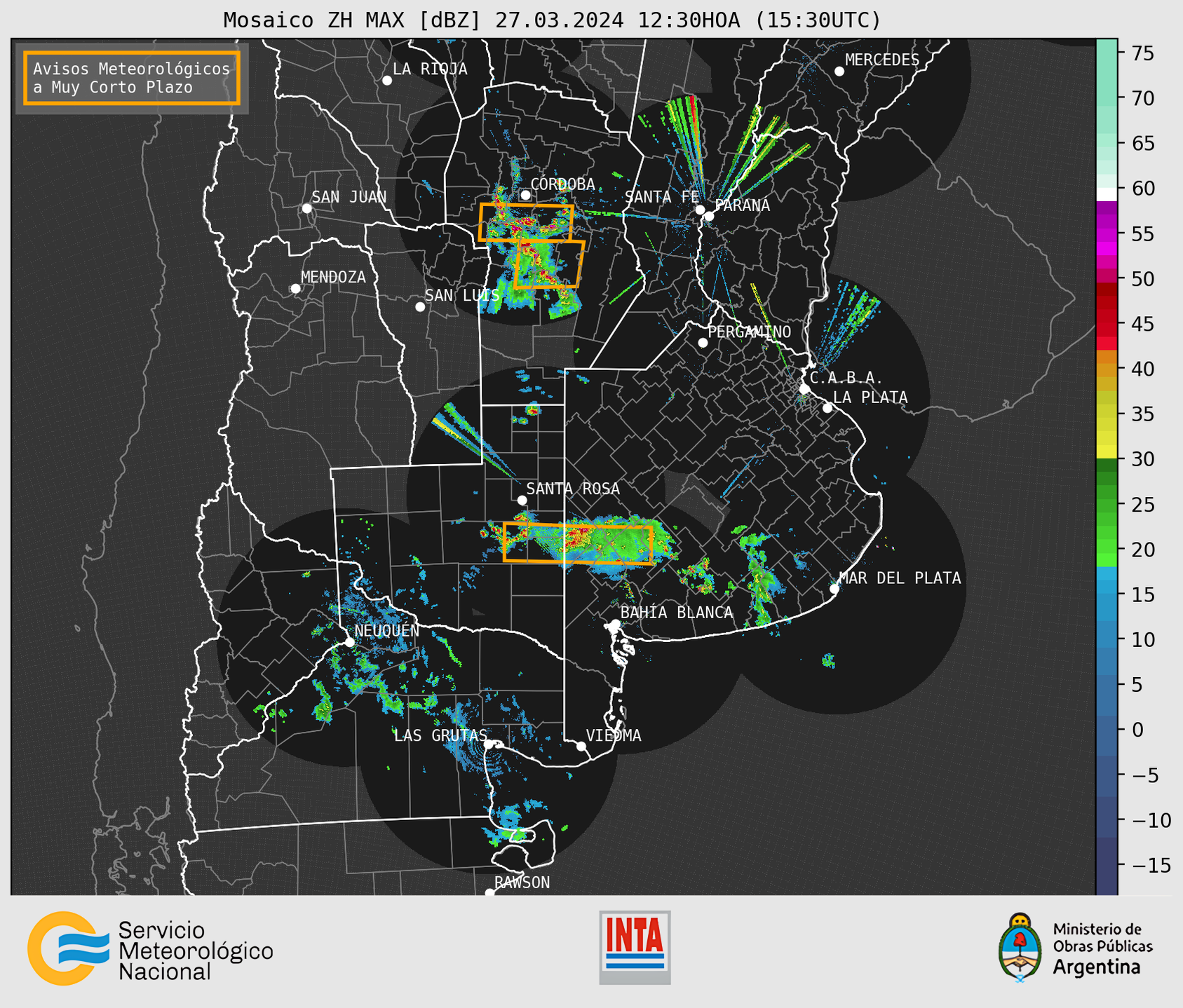Click the Servicio Meteorológico Nacional text
This screenshot has height=1008, width=1183.
pos(196,951)
